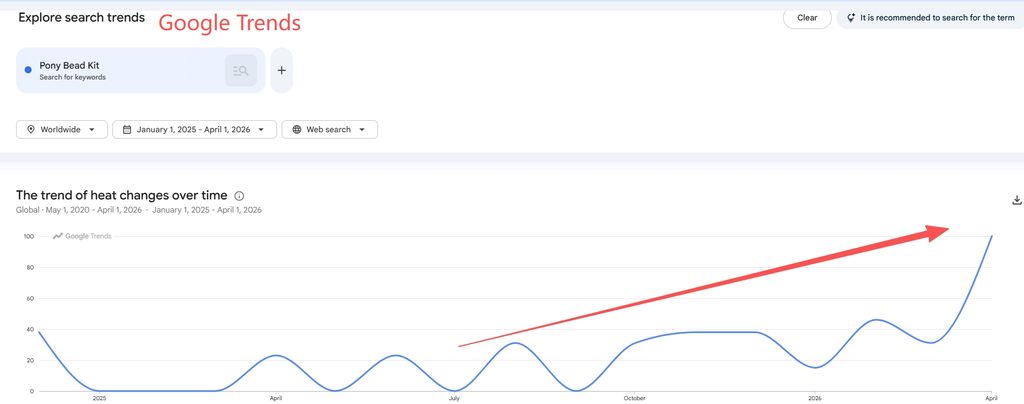Select the recommended search term suggestion
Image resolution: width=1024 pixels, height=404 pixels.
pos(931,18)
